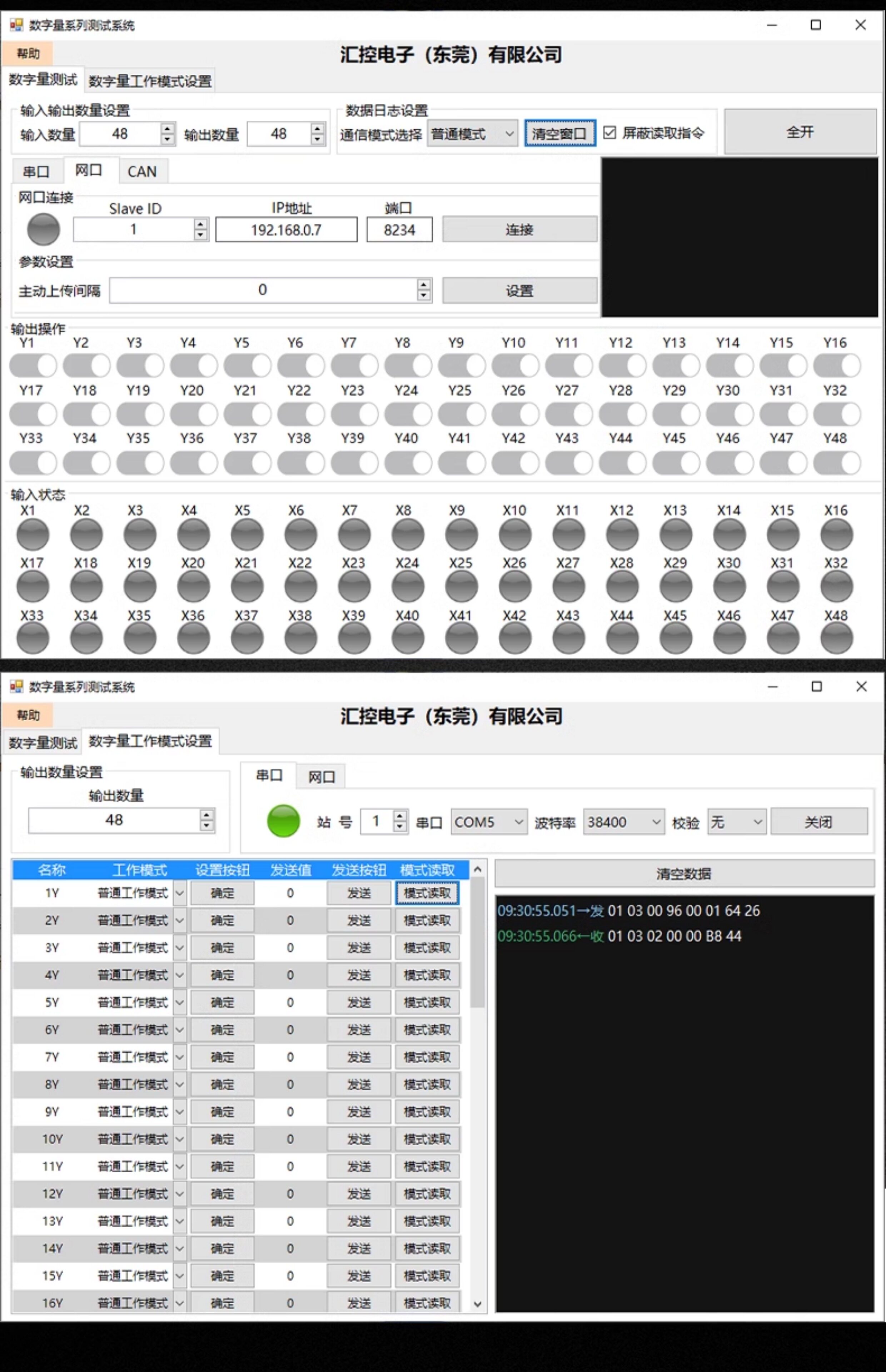
Task: Click the app icon in the top window title bar
Action: click(16, 25)
